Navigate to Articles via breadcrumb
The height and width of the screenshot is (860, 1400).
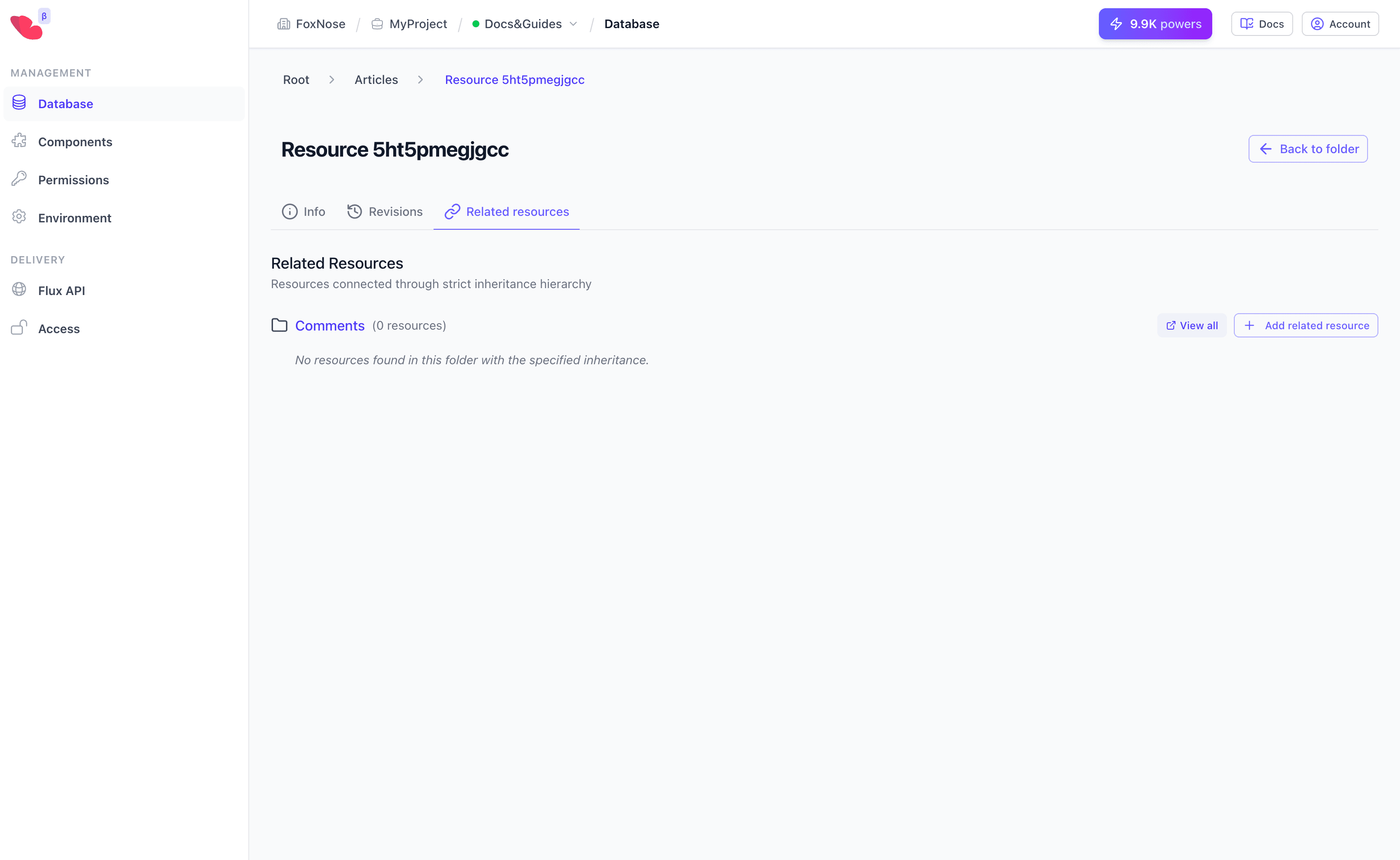[376, 80]
